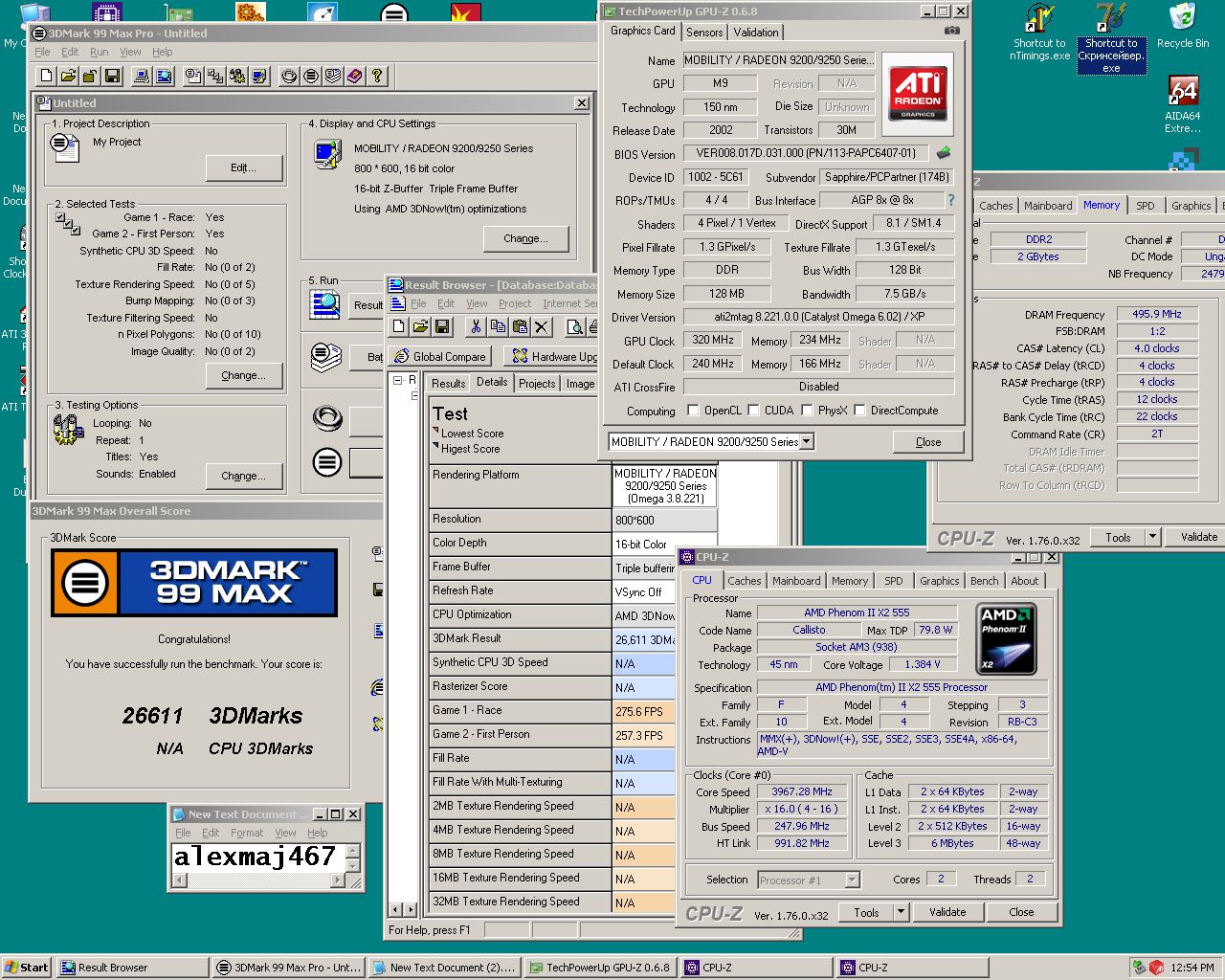Open the Tools dropdown arrow in front CPU-Z
The image size is (1225, 980).
click(x=901, y=912)
